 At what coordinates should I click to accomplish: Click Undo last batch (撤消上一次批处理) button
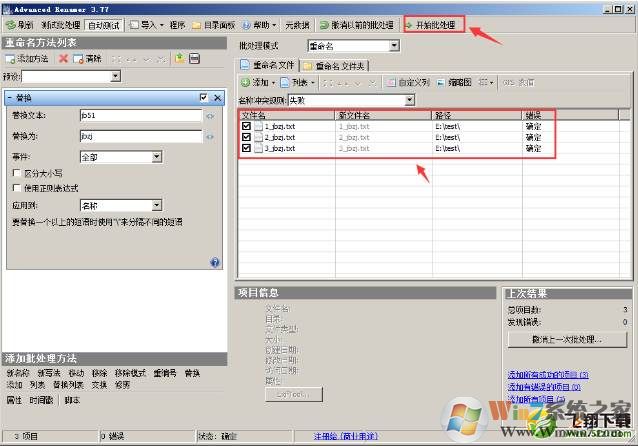567,339
